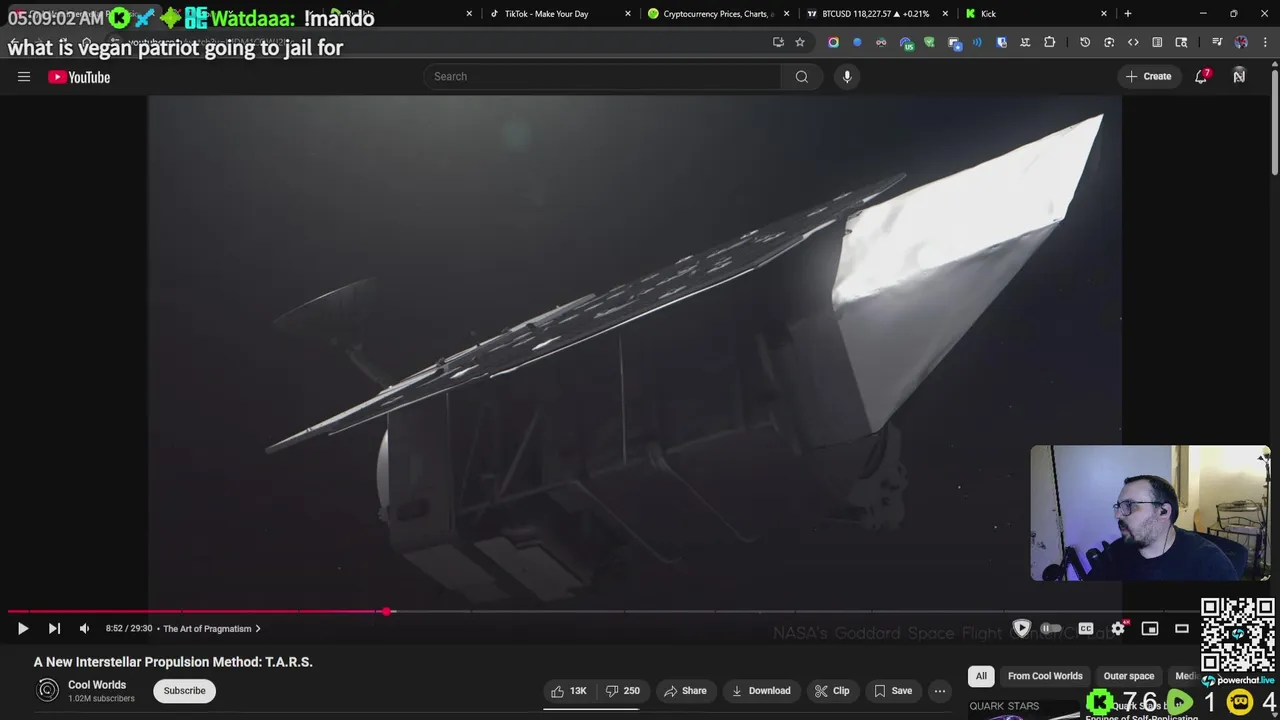Click the green shield extension icon

pos(929,42)
